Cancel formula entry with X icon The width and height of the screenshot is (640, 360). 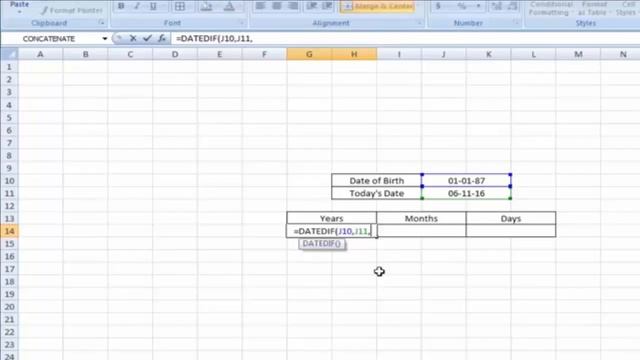[x=133, y=38]
